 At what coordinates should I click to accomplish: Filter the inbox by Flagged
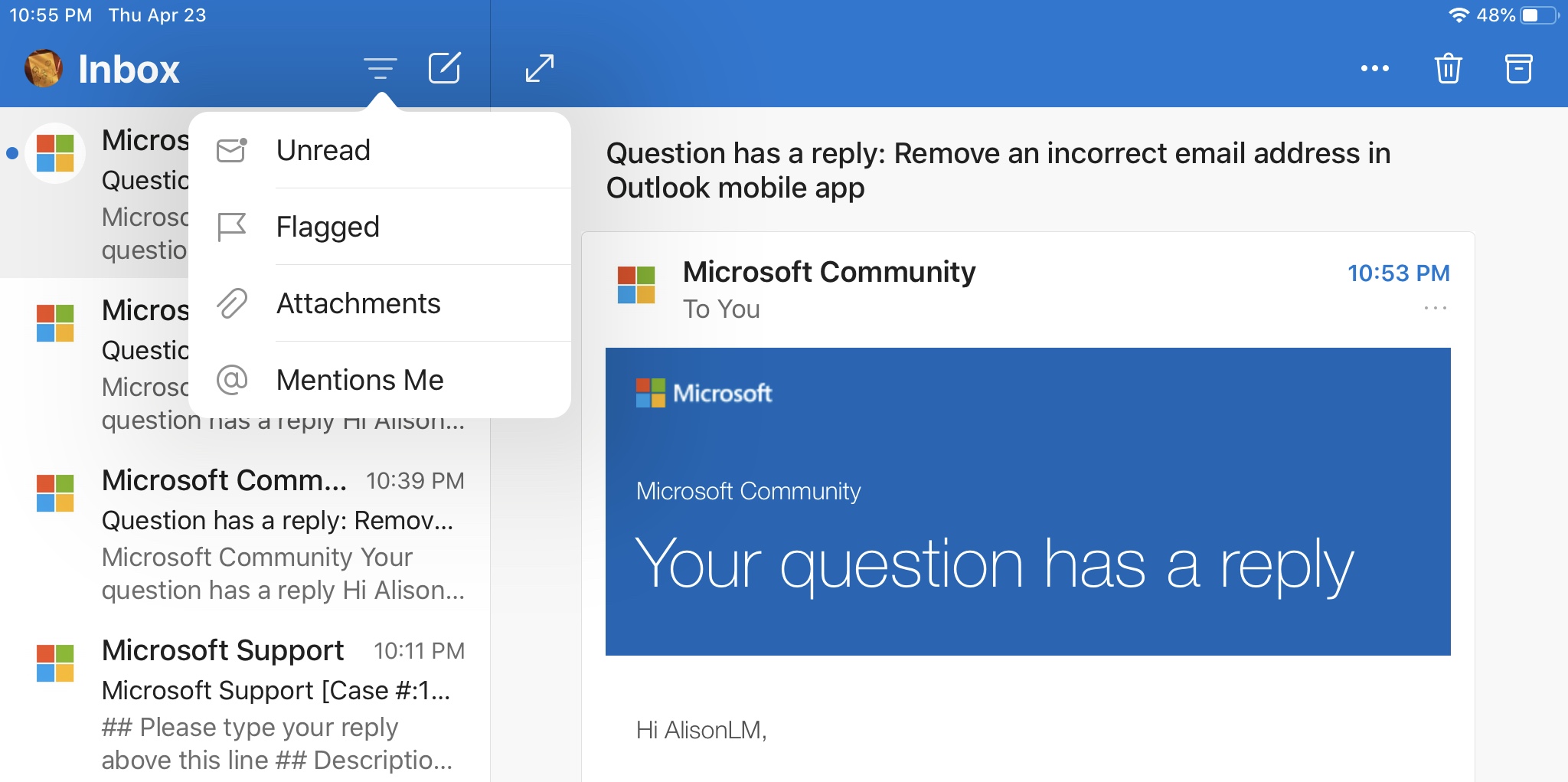[x=380, y=227]
